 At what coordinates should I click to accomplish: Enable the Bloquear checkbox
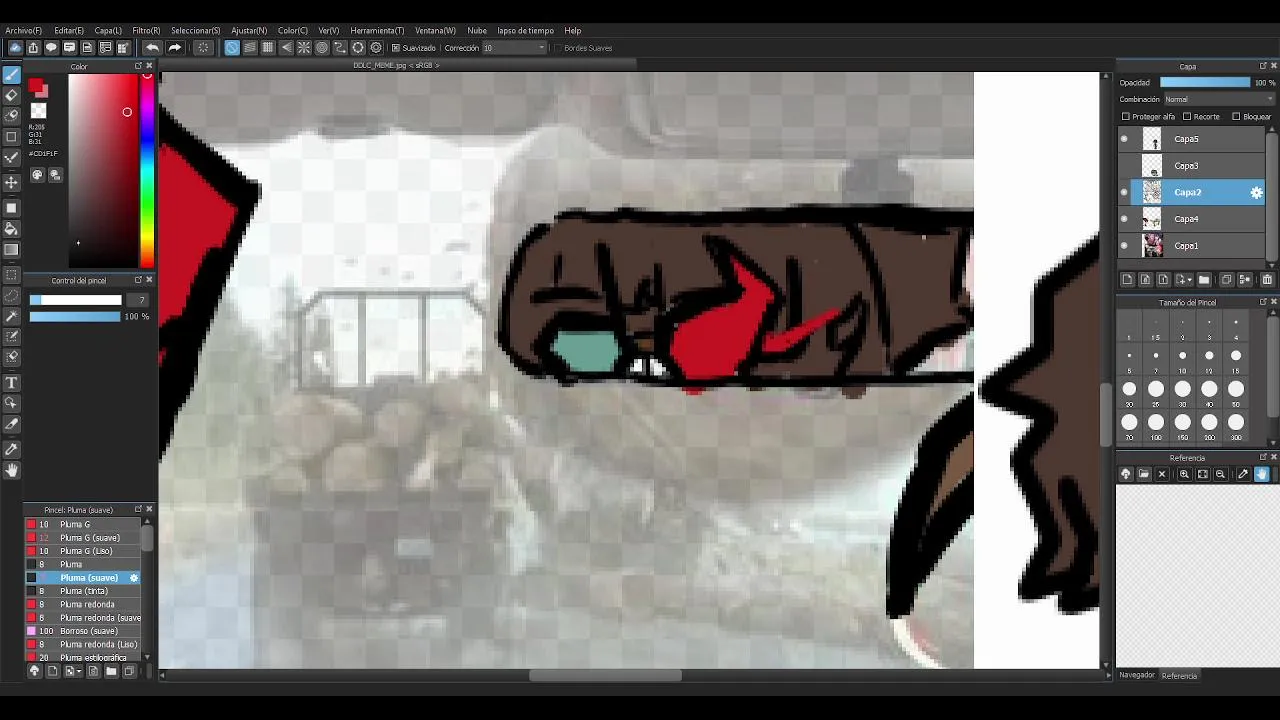[1236, 117]
